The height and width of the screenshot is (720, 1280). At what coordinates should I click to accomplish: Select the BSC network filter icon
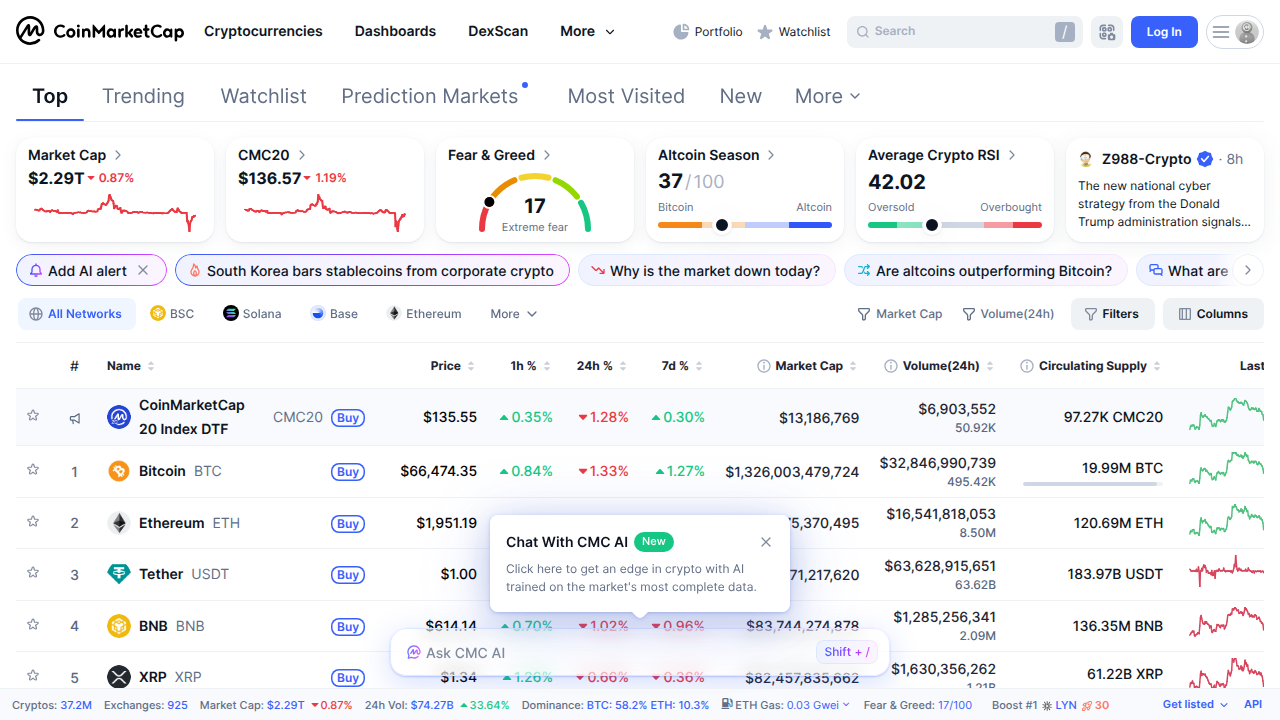click(x=158, y=313)
